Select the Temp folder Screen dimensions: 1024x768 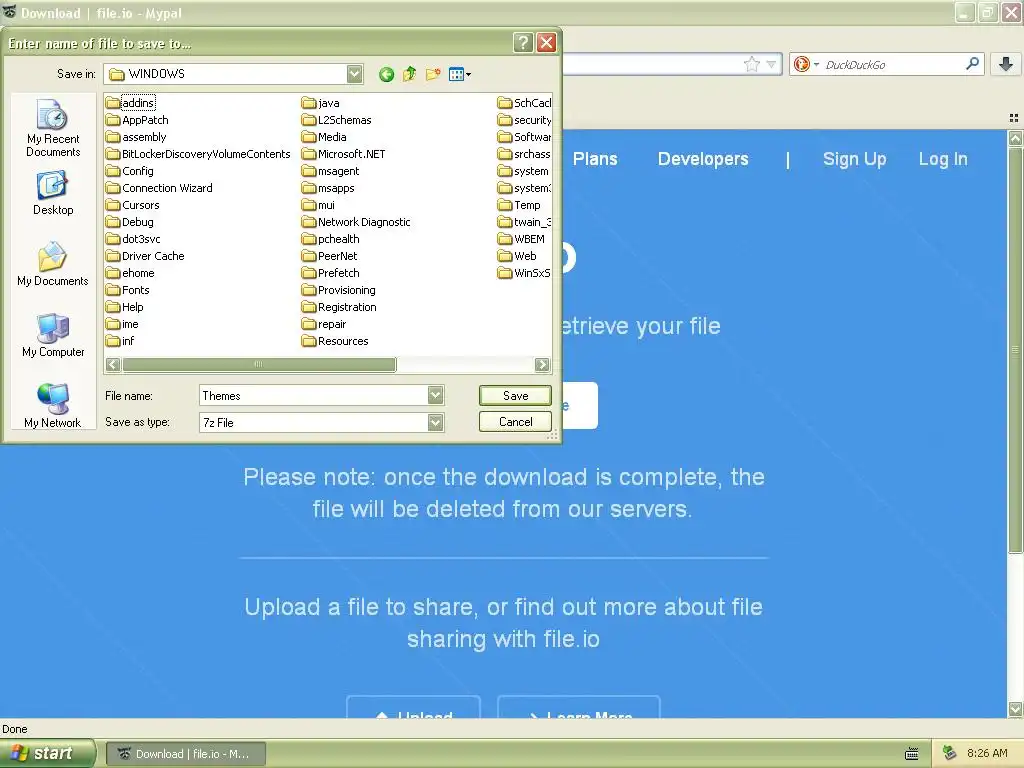click(519, 204)
